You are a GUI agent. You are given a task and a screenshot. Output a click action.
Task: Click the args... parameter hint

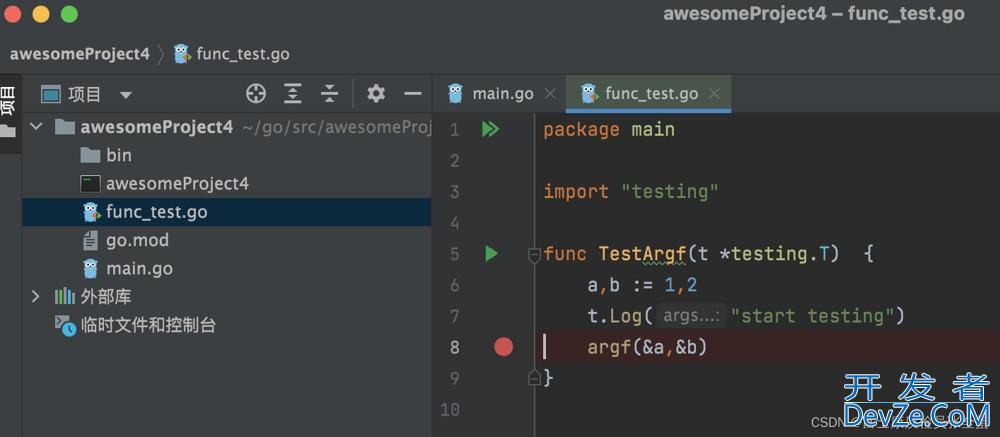coord(691,316)
